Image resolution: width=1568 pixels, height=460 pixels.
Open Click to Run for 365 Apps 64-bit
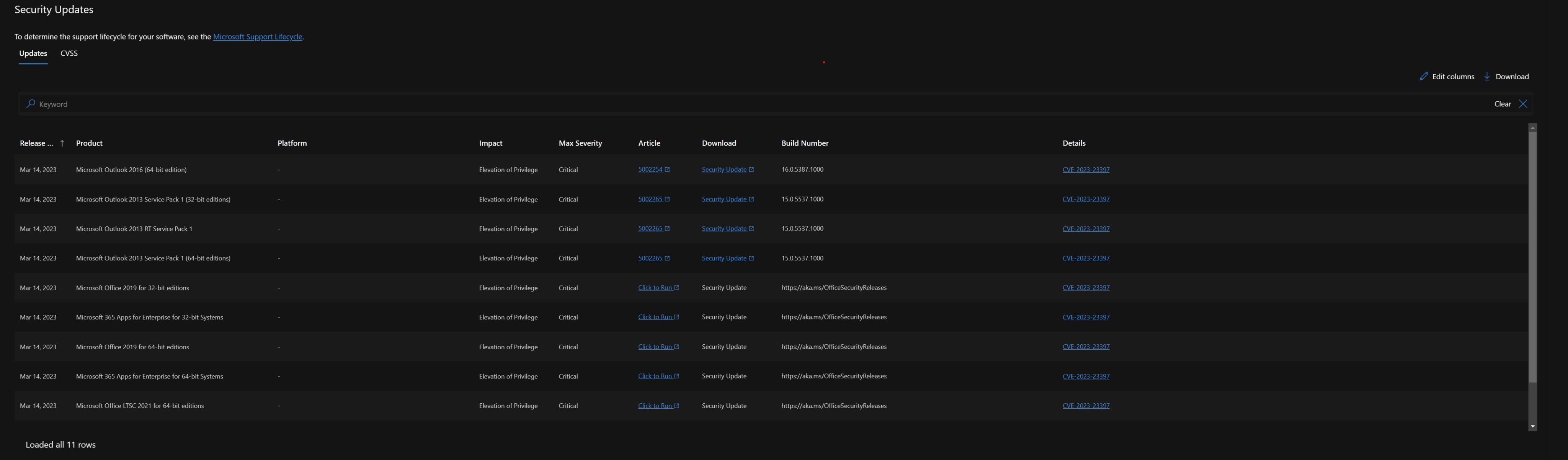[x=655, y=377]
